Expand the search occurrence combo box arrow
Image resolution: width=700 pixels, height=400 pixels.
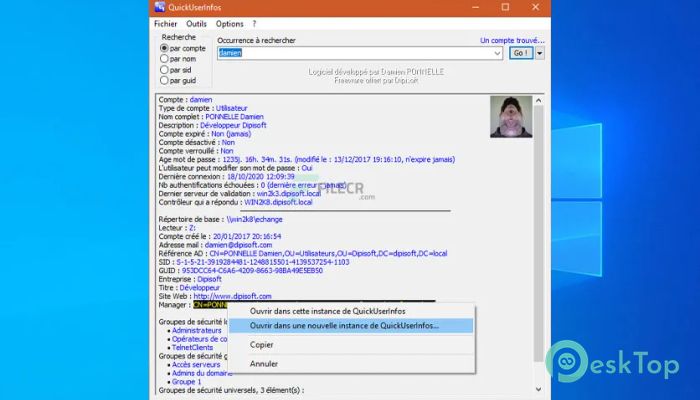tap(497, 53)
